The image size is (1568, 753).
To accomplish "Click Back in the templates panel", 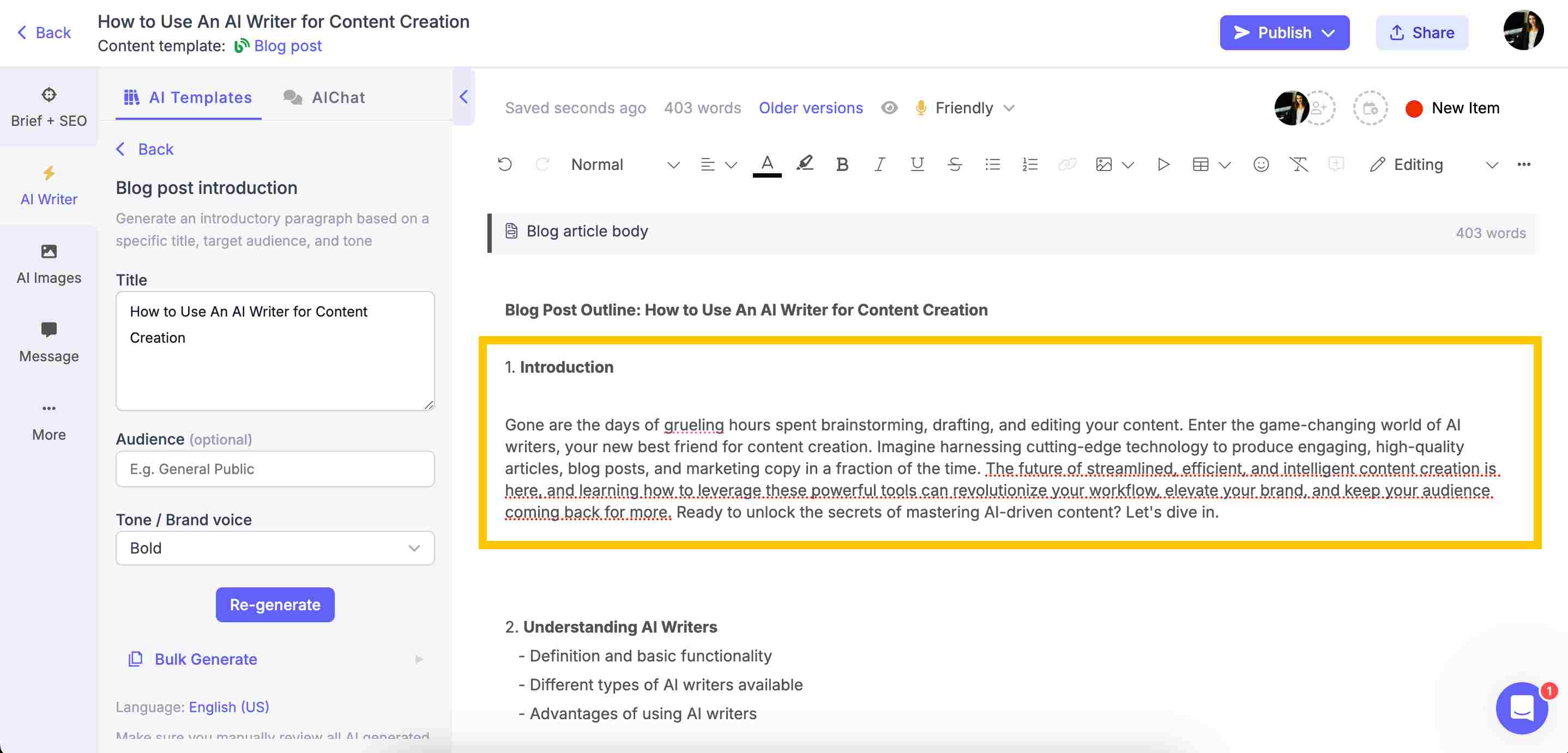I will point(145,149).
